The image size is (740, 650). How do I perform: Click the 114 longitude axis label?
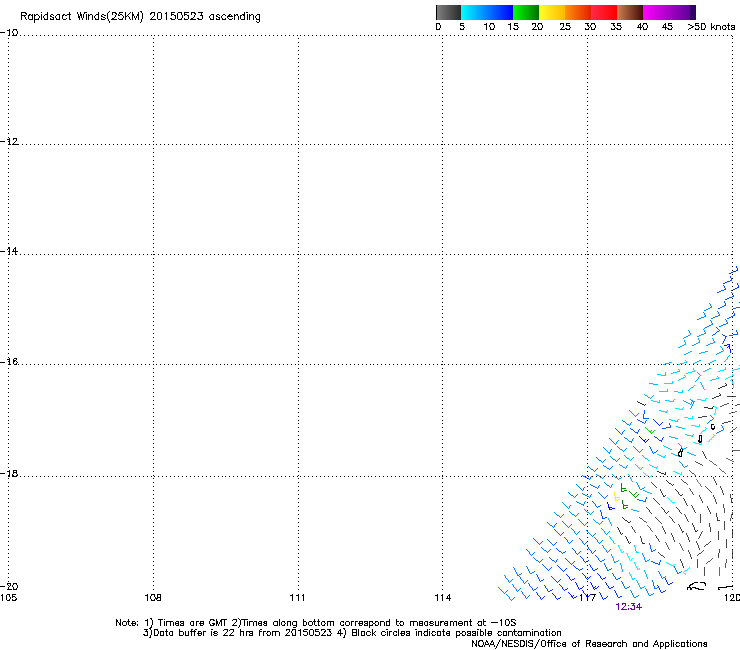(x=443, y=598)
